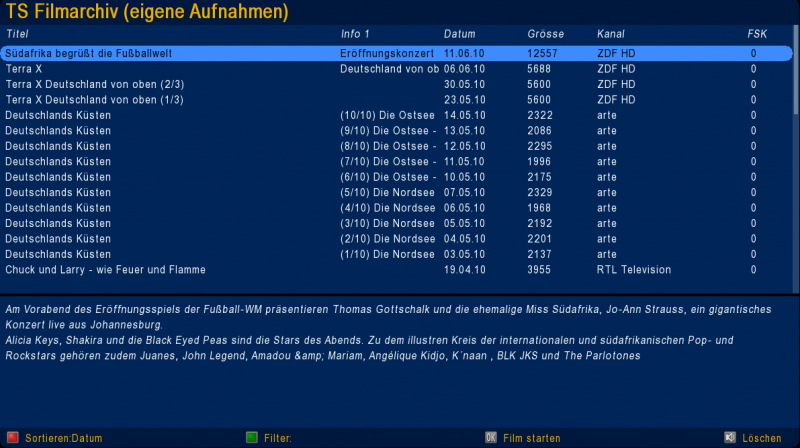Click the TS Filmarchiv (eigene Aufnahmen) title
The width and height of the screenshot is (800, 448).
pyautogui.click(x=147, y=11)
